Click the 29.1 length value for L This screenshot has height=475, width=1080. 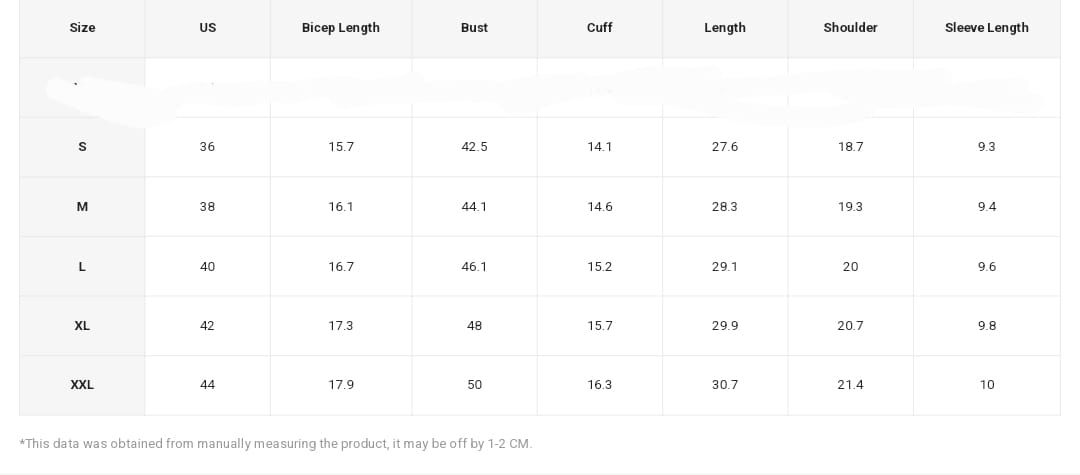pyautogui.click(x=724, y=267)
